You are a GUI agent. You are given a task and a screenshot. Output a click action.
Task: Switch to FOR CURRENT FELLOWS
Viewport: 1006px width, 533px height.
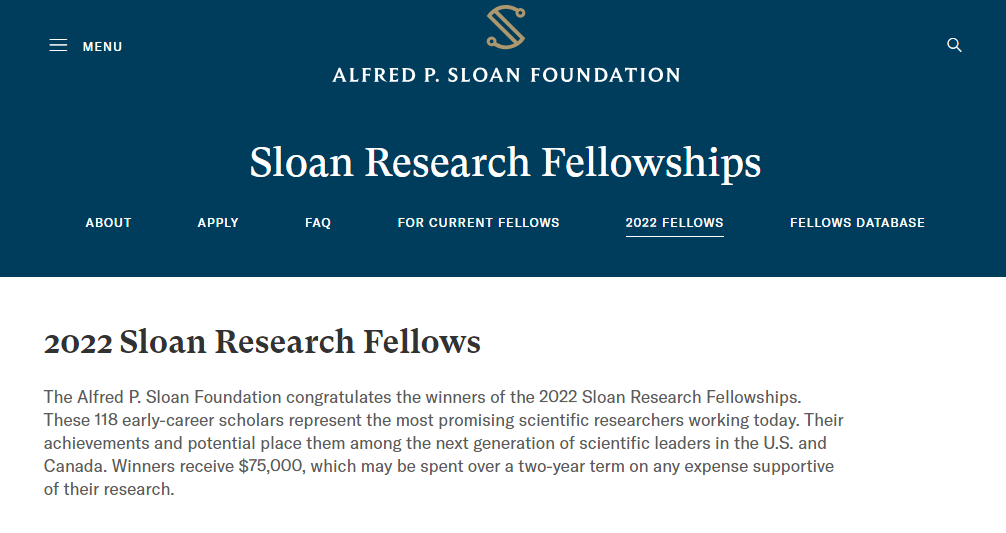(479, 223)
